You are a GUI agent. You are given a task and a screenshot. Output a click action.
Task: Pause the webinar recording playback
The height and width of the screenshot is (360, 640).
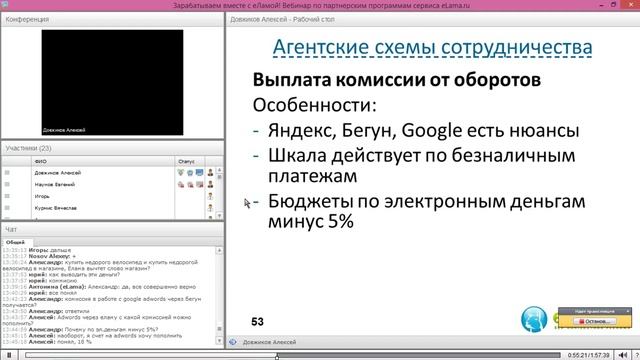coord(9,355)
